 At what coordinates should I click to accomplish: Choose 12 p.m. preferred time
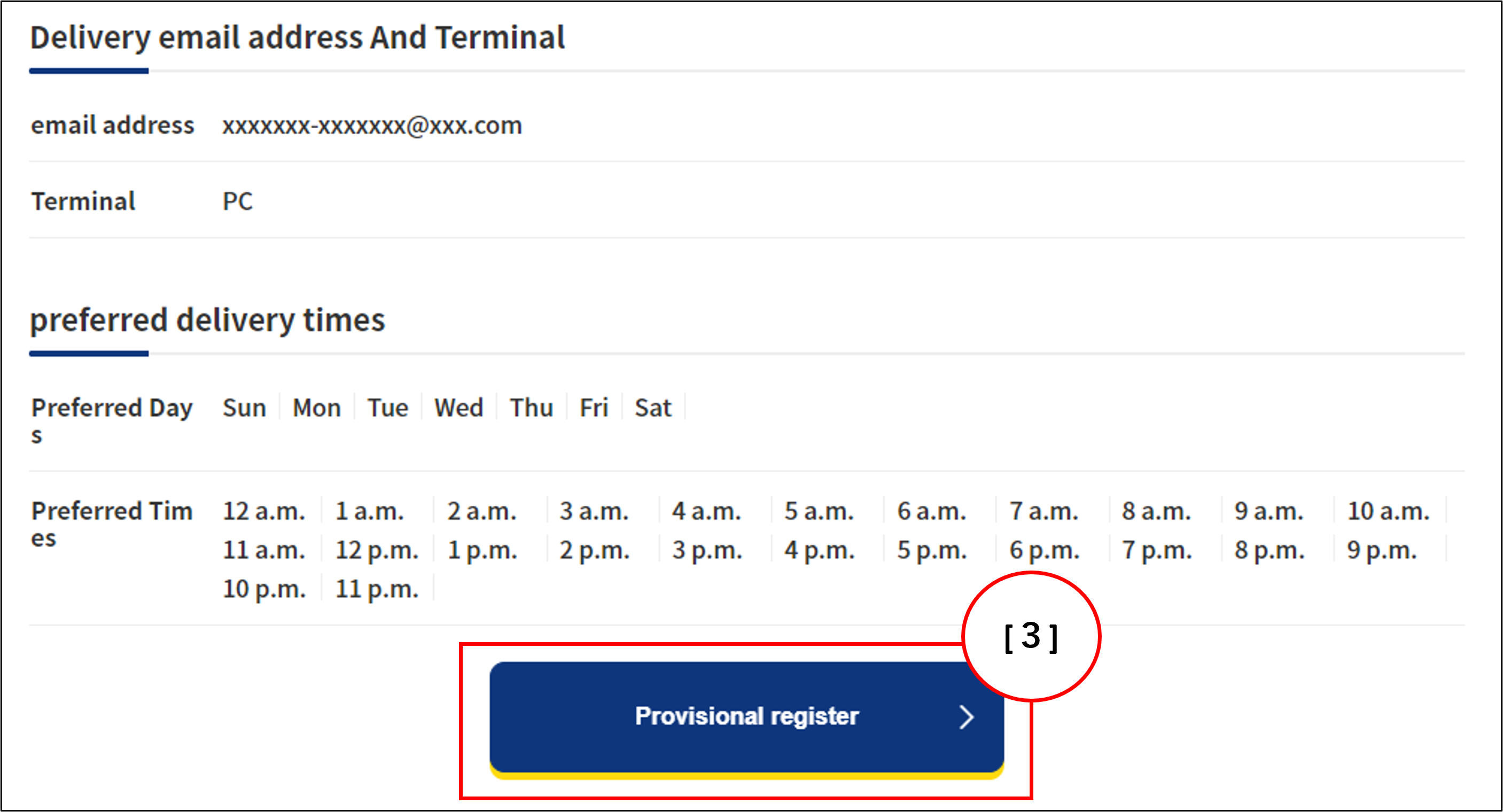coord(376,550)
